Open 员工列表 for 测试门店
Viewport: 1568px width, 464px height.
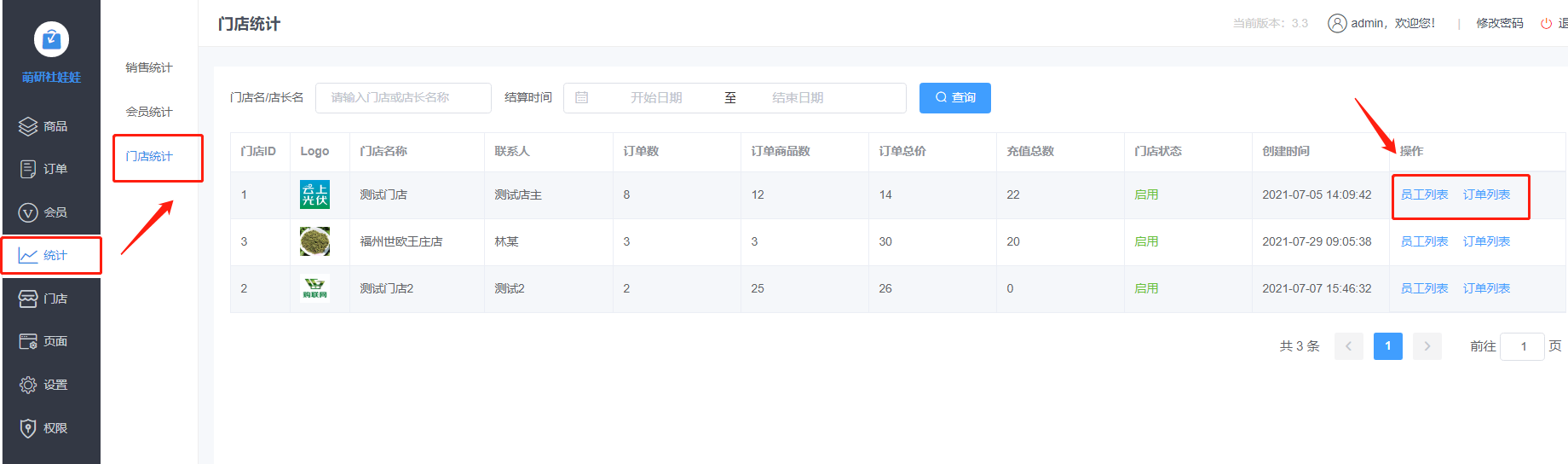pos(1424,194)
